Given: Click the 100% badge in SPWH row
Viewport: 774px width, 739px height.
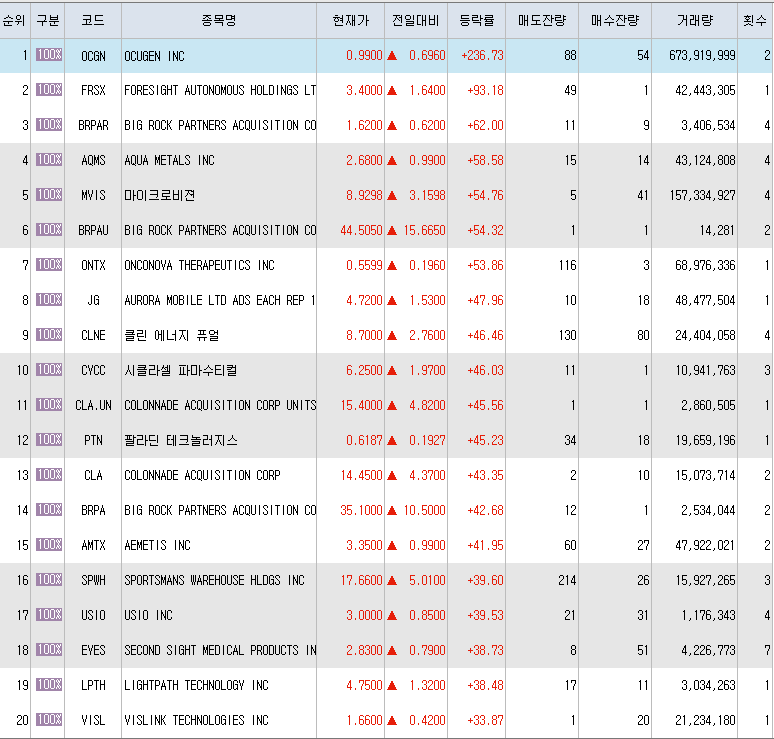Looking at the screenshot, I should (49, 580).
